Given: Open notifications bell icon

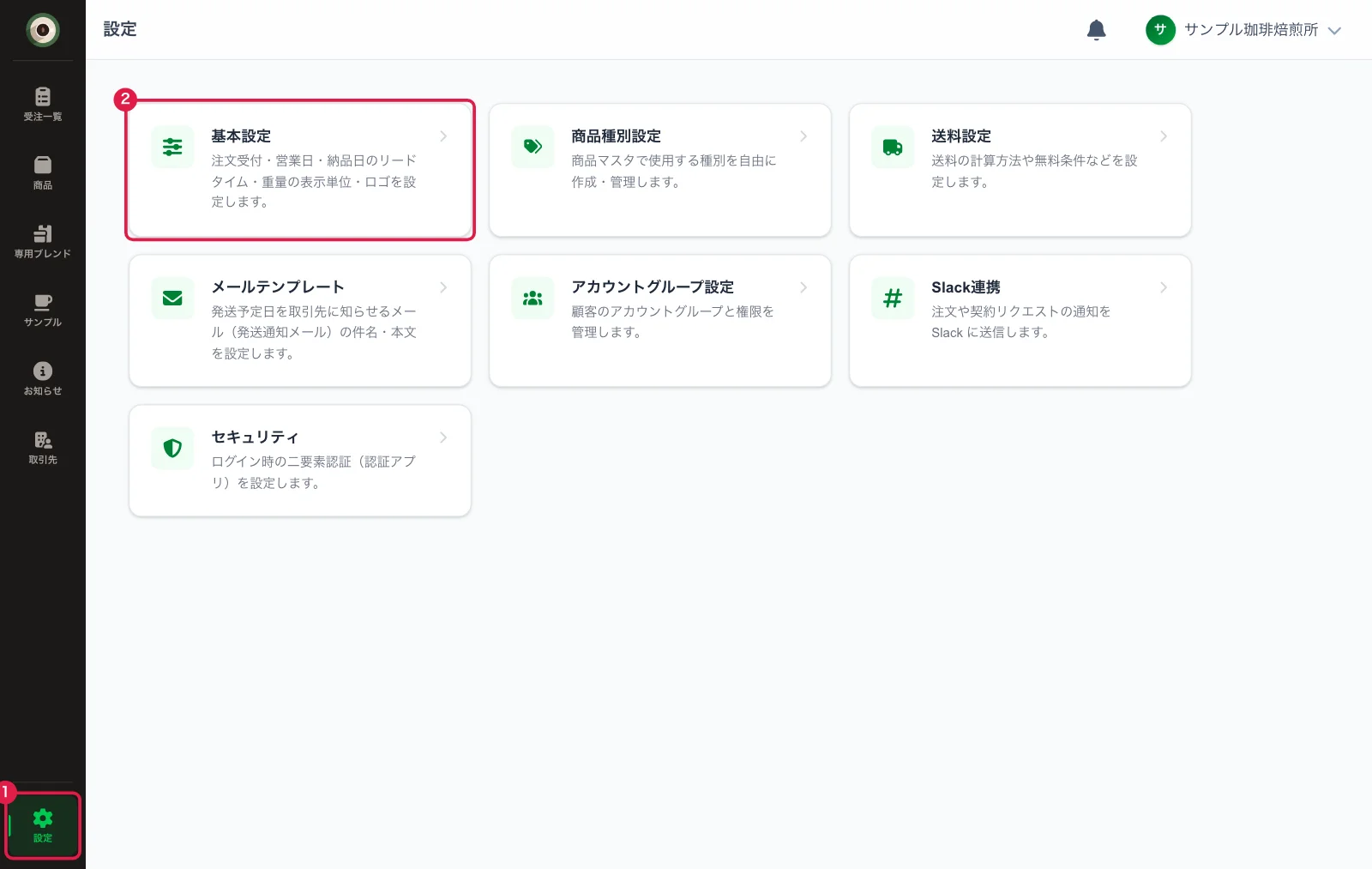Looking at the screenshot, I should pos(1096,30).
